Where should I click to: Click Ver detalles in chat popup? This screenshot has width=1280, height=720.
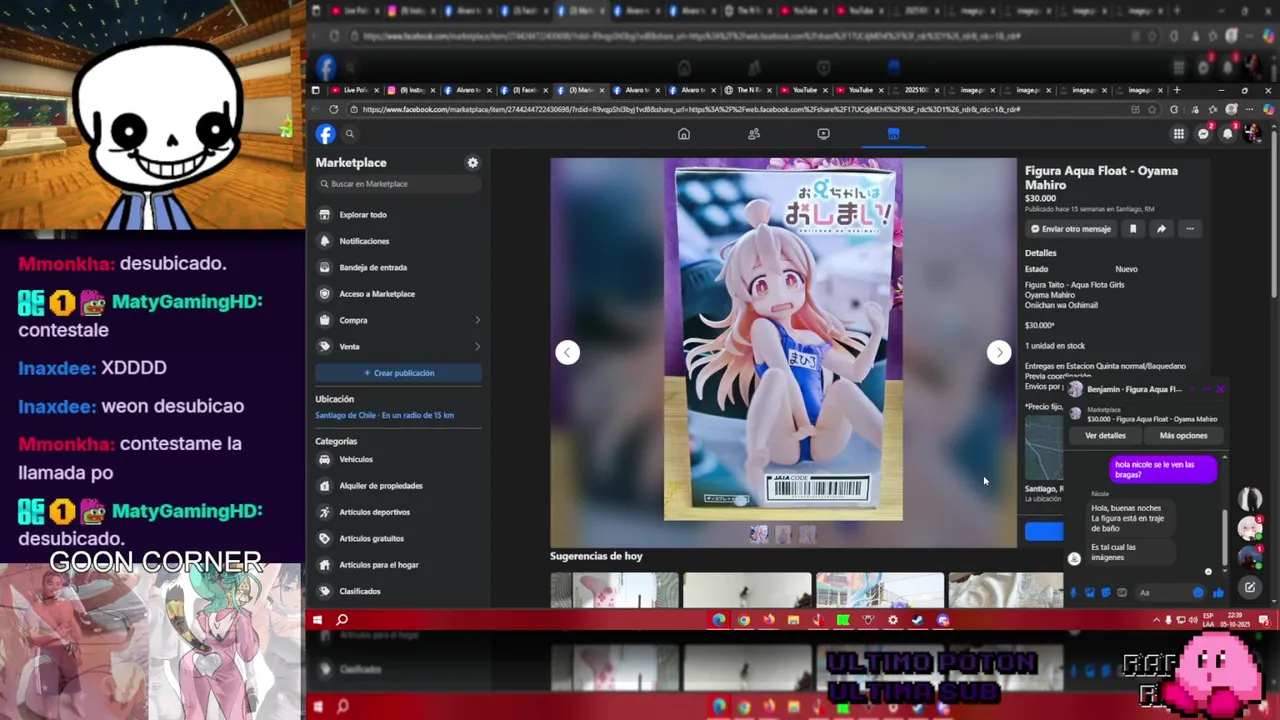(x=1105, y=436)
